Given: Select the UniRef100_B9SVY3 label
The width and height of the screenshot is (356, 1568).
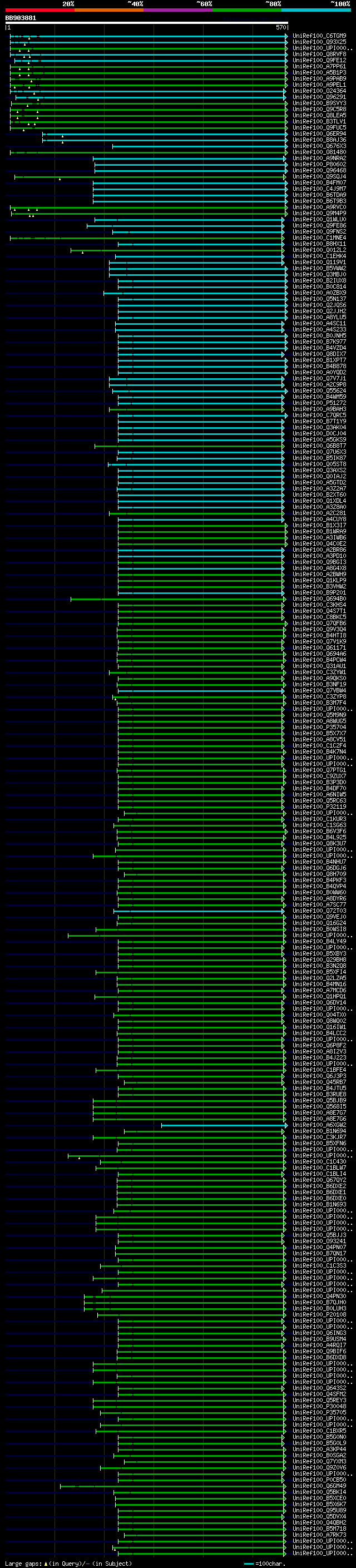Looking at the screenshot, I should point(319,103).
